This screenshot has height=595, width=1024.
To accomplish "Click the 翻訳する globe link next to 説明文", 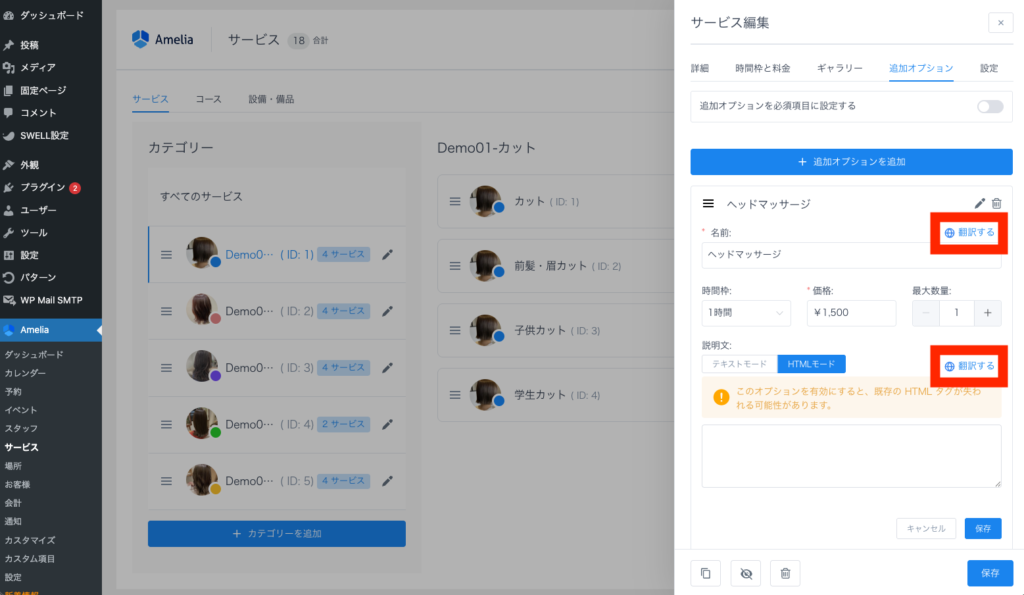I will [969, 366].
